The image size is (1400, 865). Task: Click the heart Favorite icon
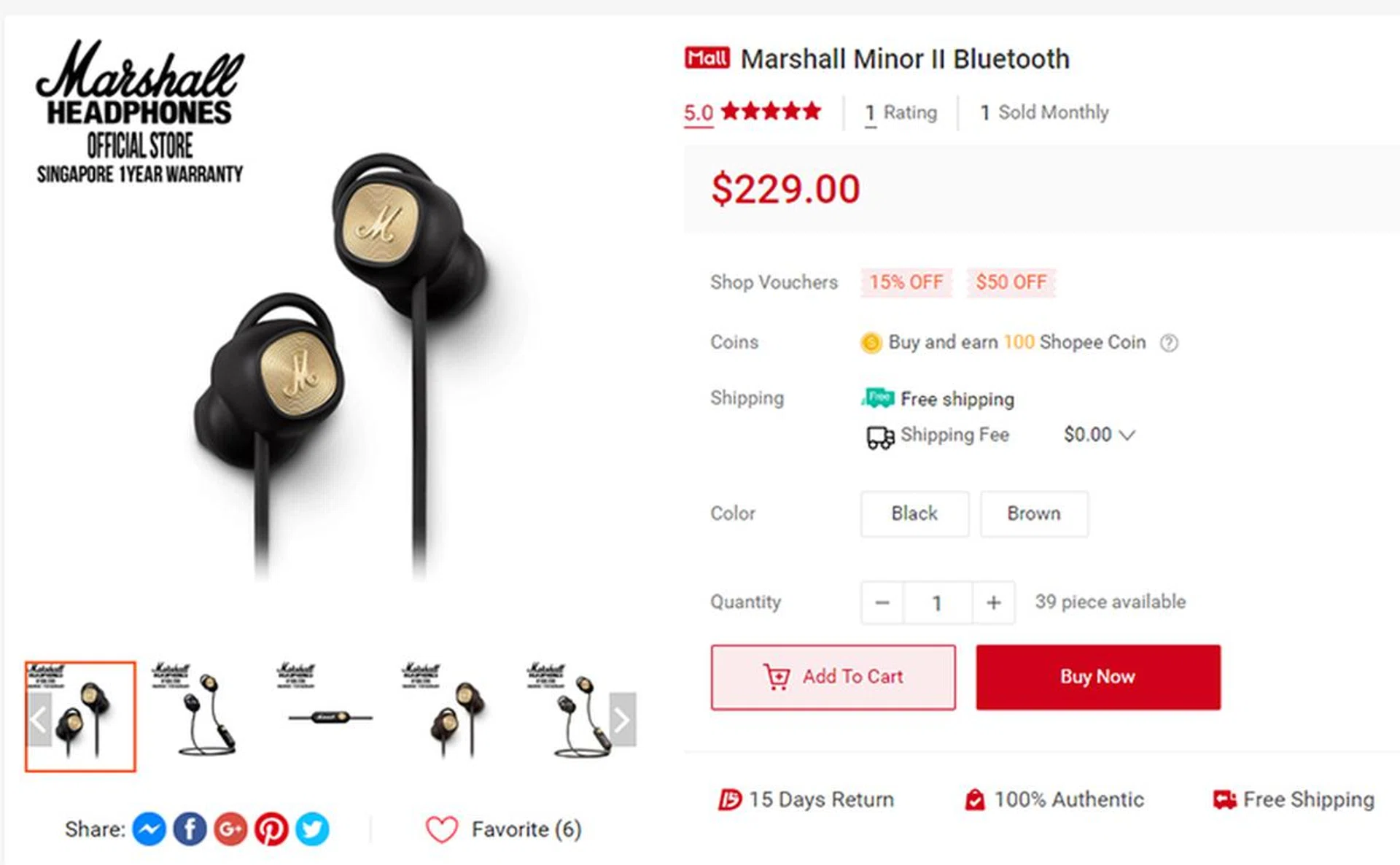442,829
